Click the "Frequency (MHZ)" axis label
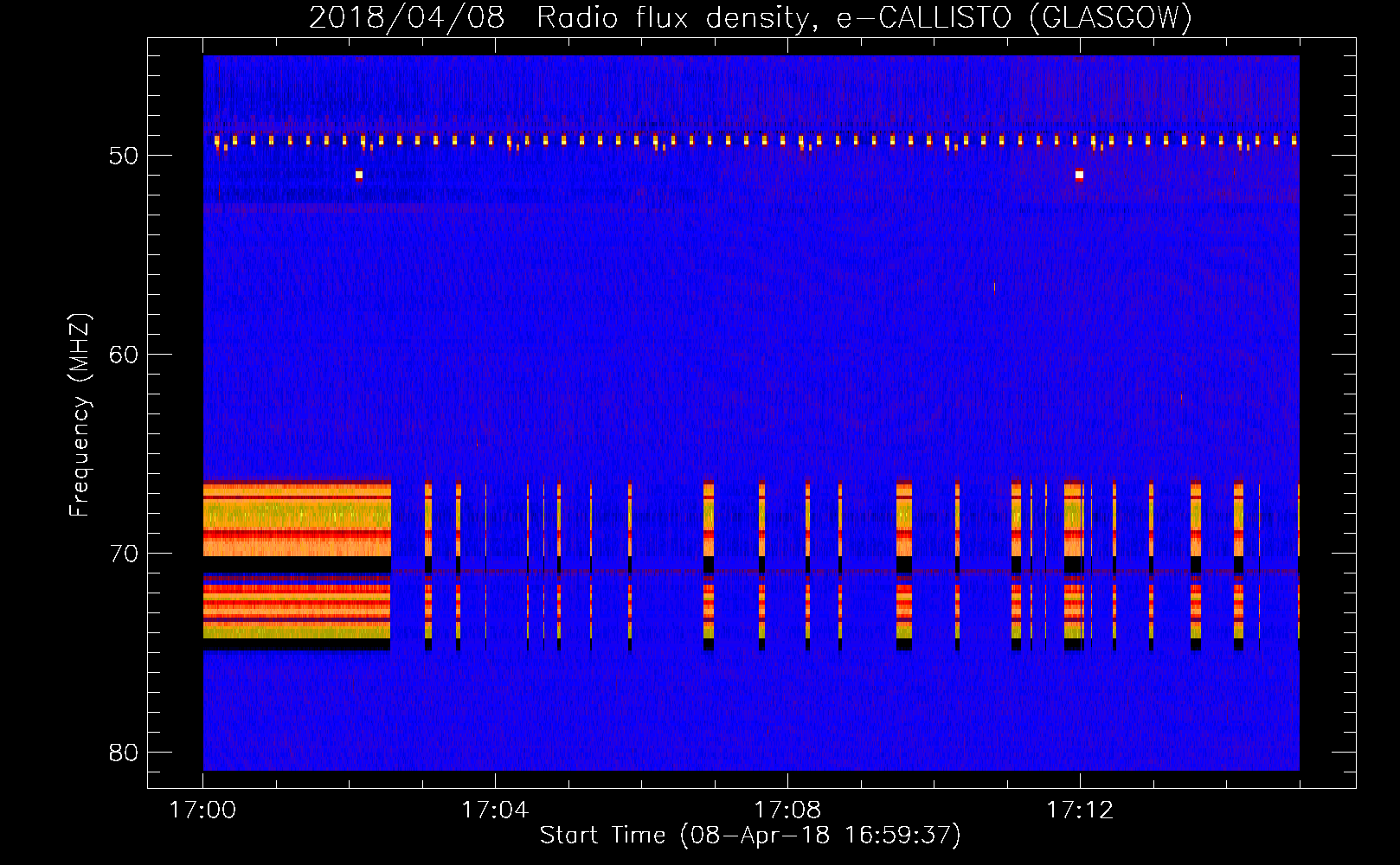This screenshot has height=865, width=1400. (80, 415)
